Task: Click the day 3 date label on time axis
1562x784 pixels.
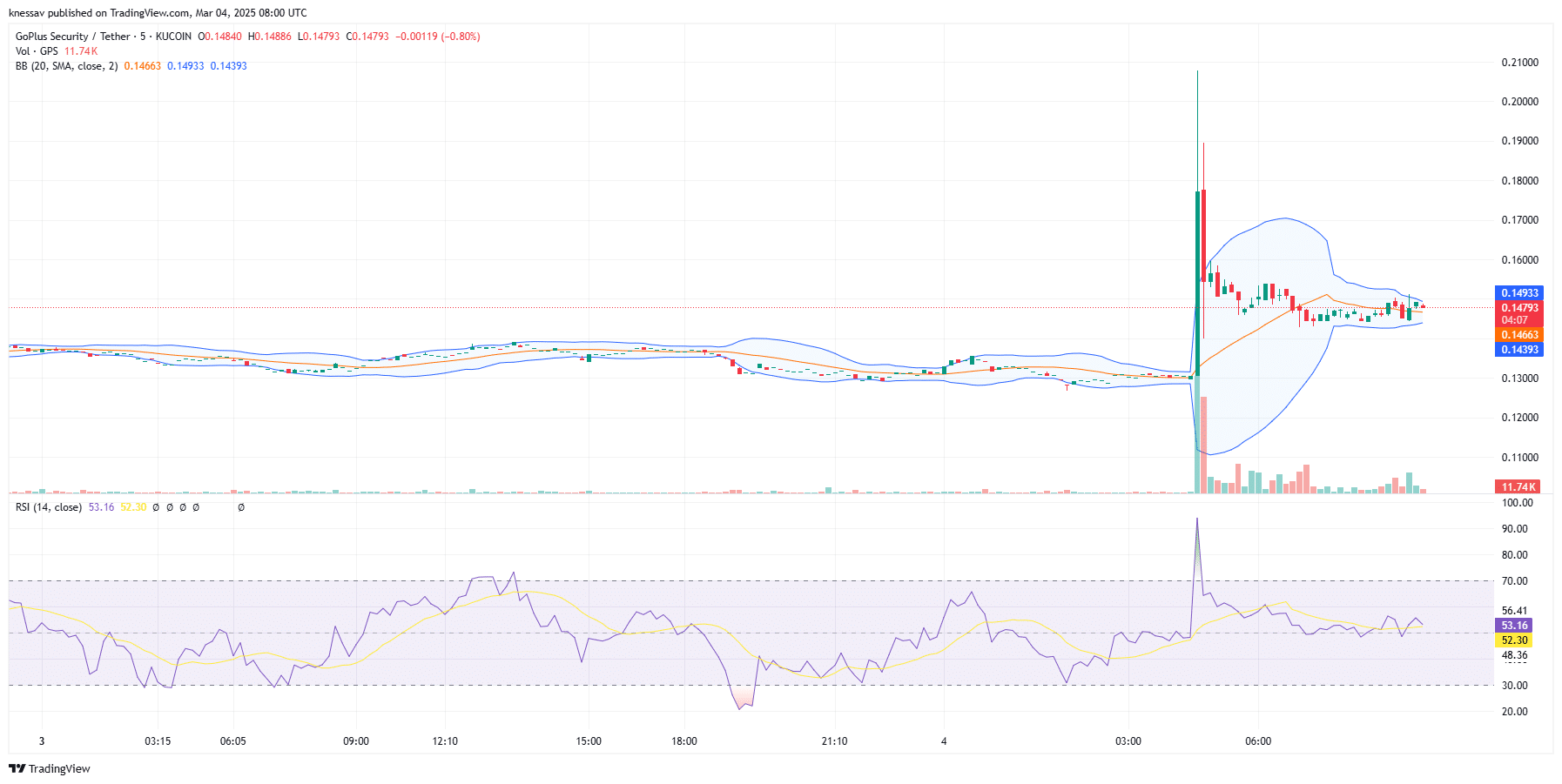Action: pos(42,741)
